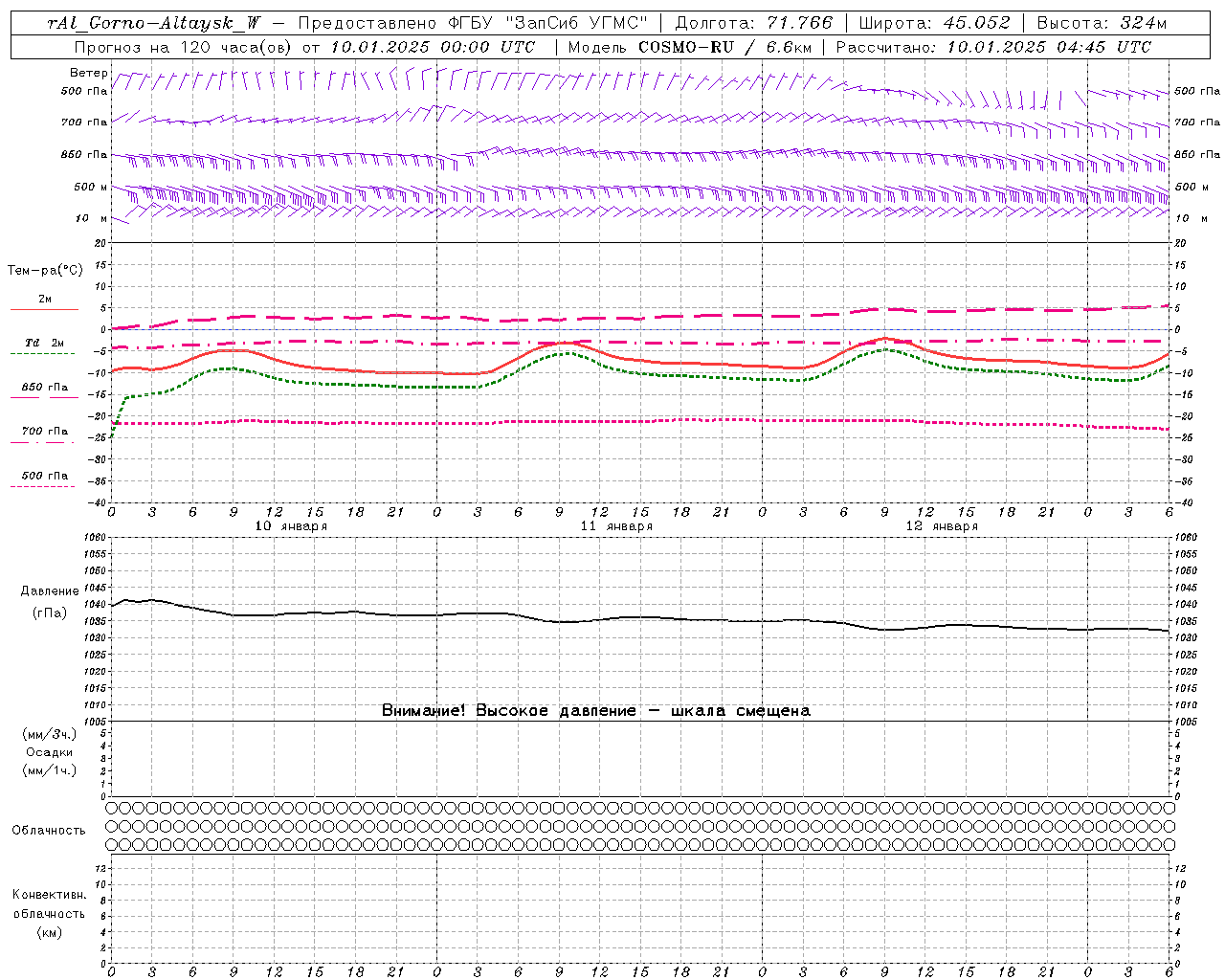Click the 850 гПа temperature legend entry

(45, 388)
